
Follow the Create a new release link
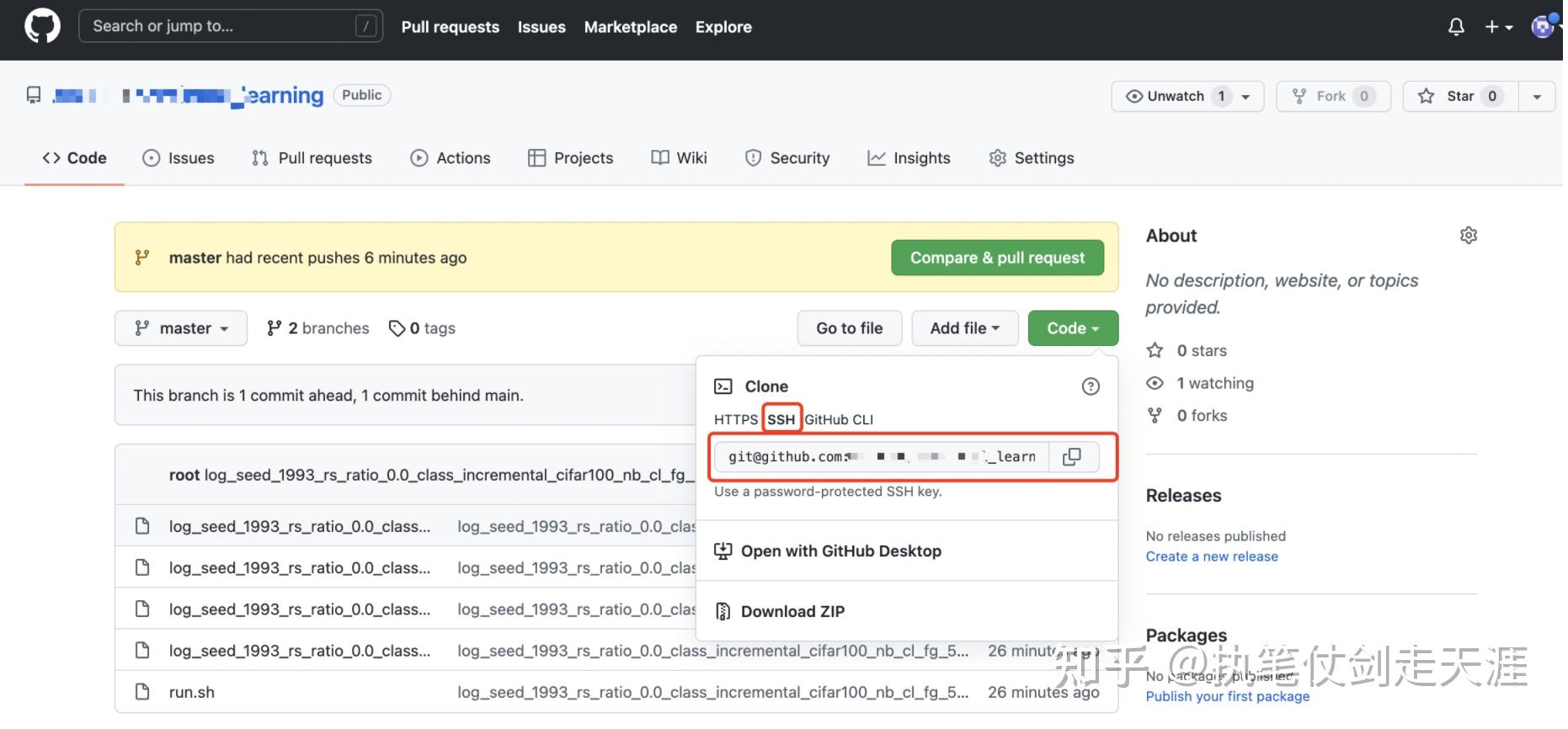click(x=1211, y=556)
